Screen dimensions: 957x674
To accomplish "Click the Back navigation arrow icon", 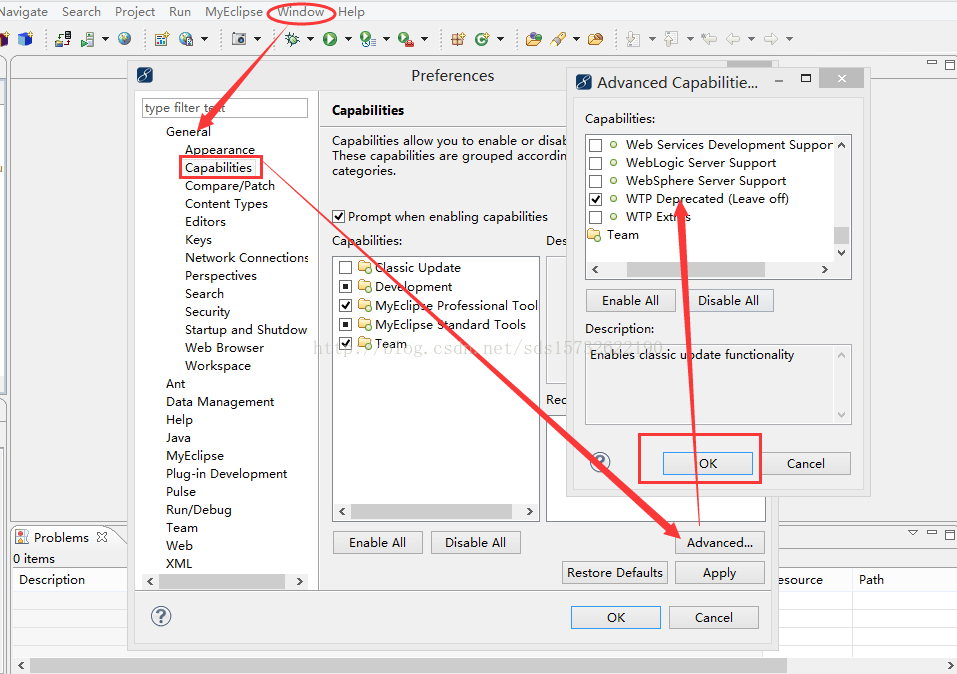I will coord(733,39).
